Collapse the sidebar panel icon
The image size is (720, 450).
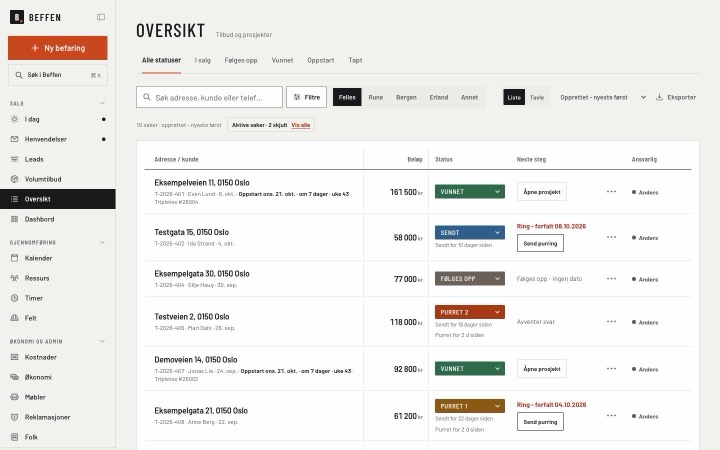[x=101, y=17]
